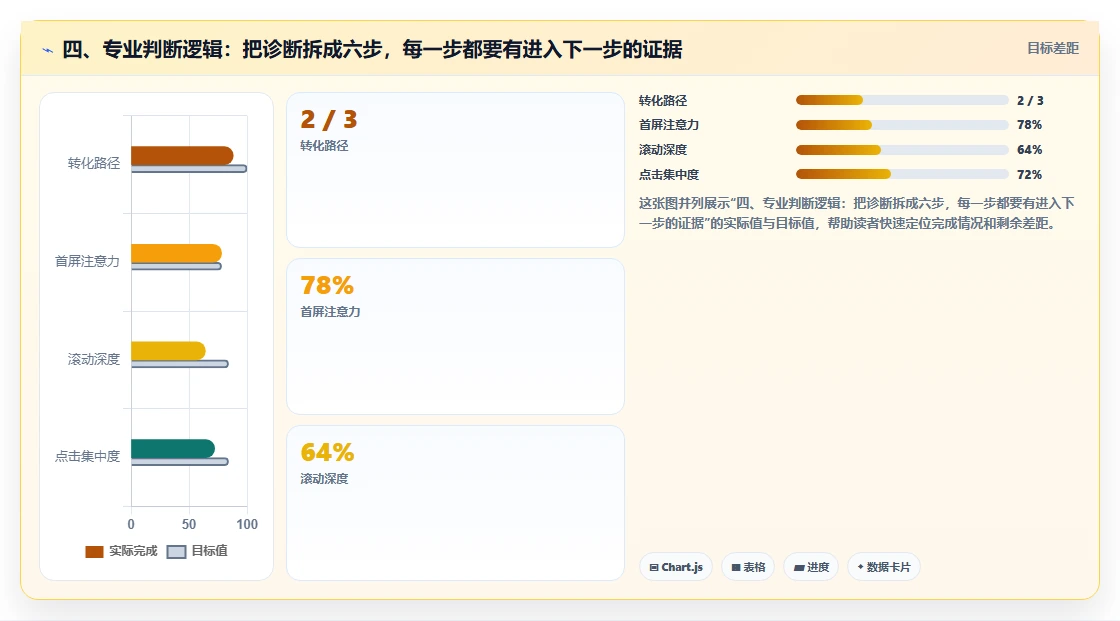Screen dimensions: 1120x621
Task: Click the 78% metric card value
Action: pos(327,286)
